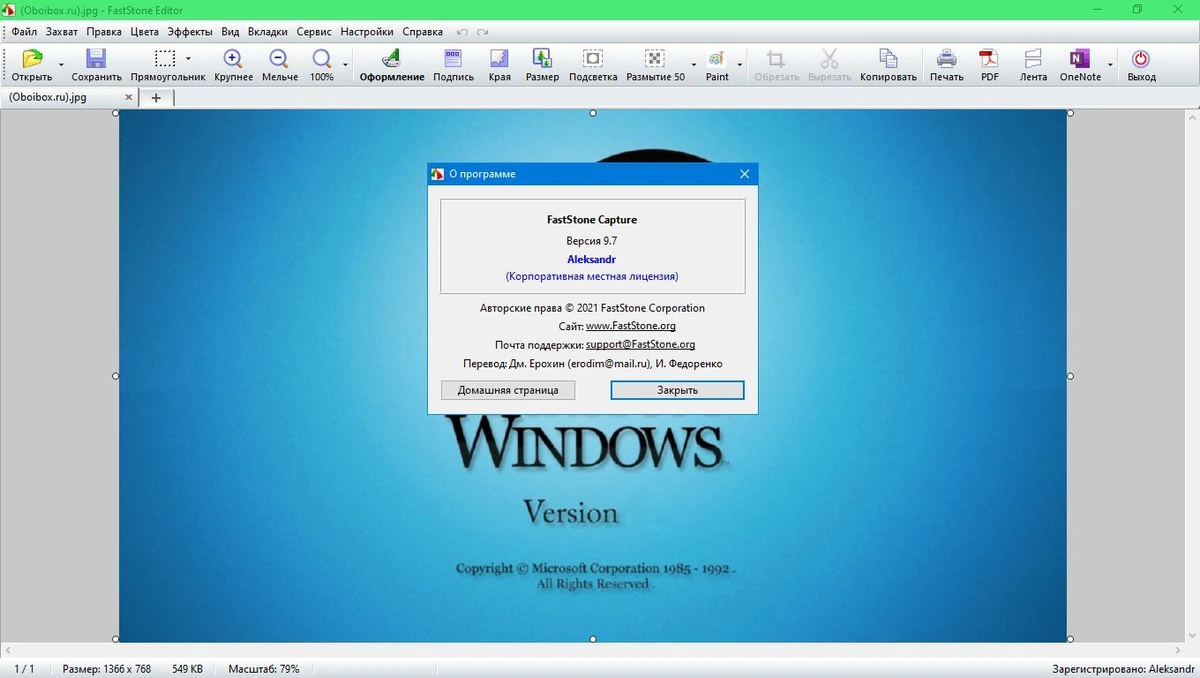
Task: Open the Вид menu
Action: click(230, 32)
